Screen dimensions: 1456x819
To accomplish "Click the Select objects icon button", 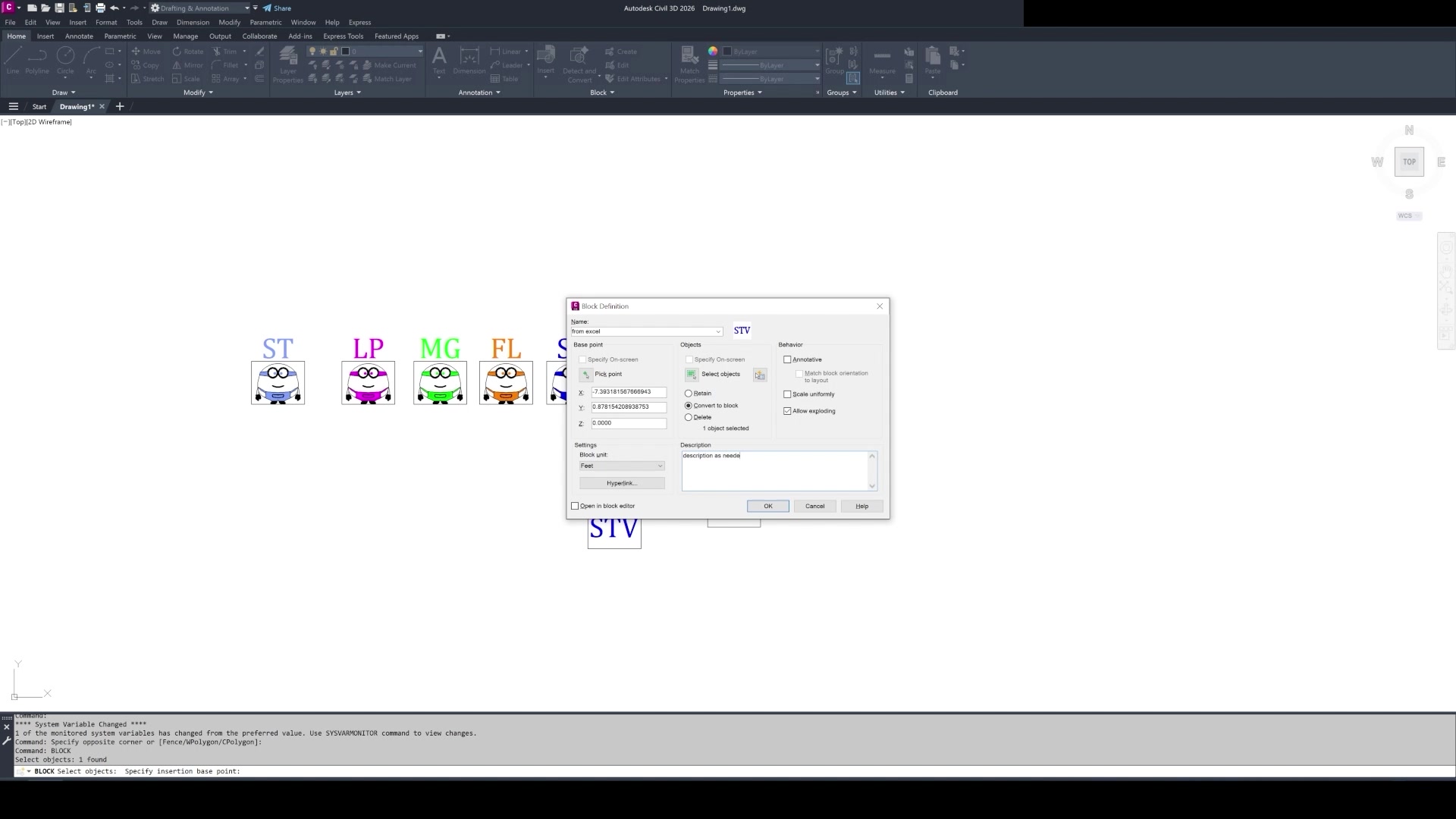I will (691, 375).
